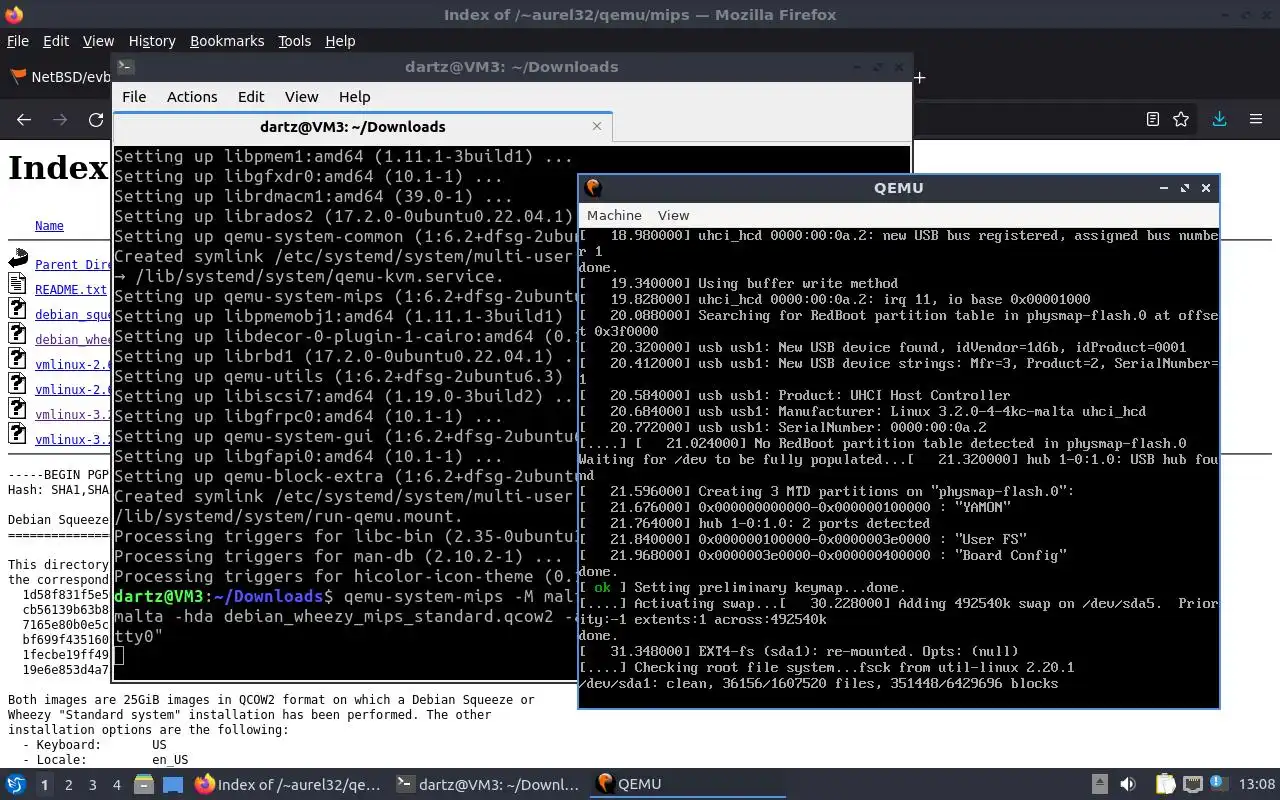Click the removable media eject tray icon

click(1099, 784)
